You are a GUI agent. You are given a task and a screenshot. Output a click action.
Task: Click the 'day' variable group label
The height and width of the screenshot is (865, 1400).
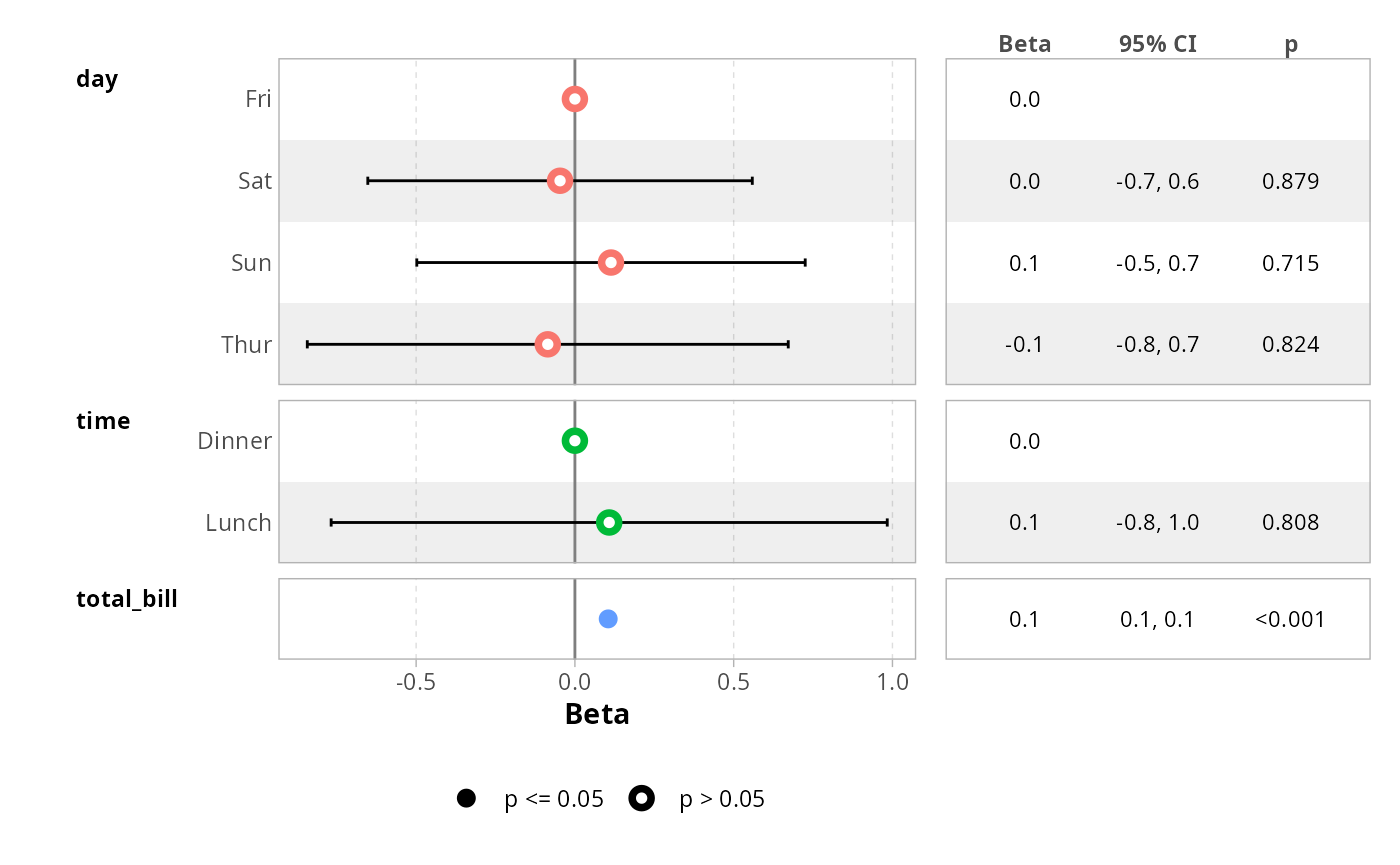pyautogui.click(x=97, y=79)
